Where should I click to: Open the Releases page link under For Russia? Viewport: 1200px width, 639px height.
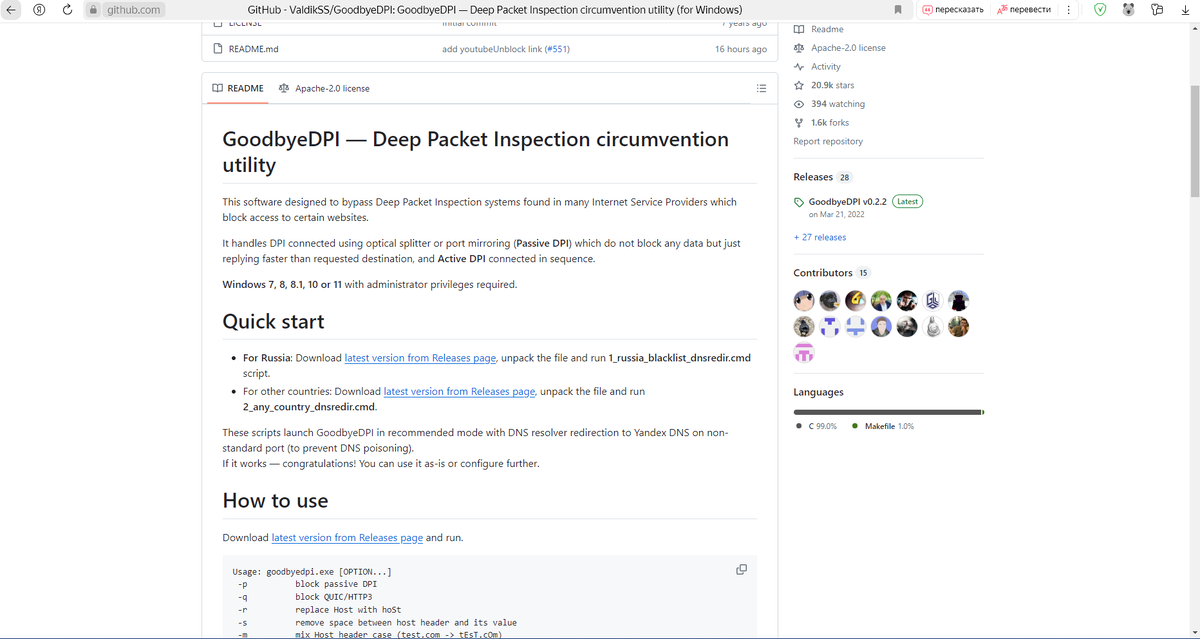[x=420, y=357]
